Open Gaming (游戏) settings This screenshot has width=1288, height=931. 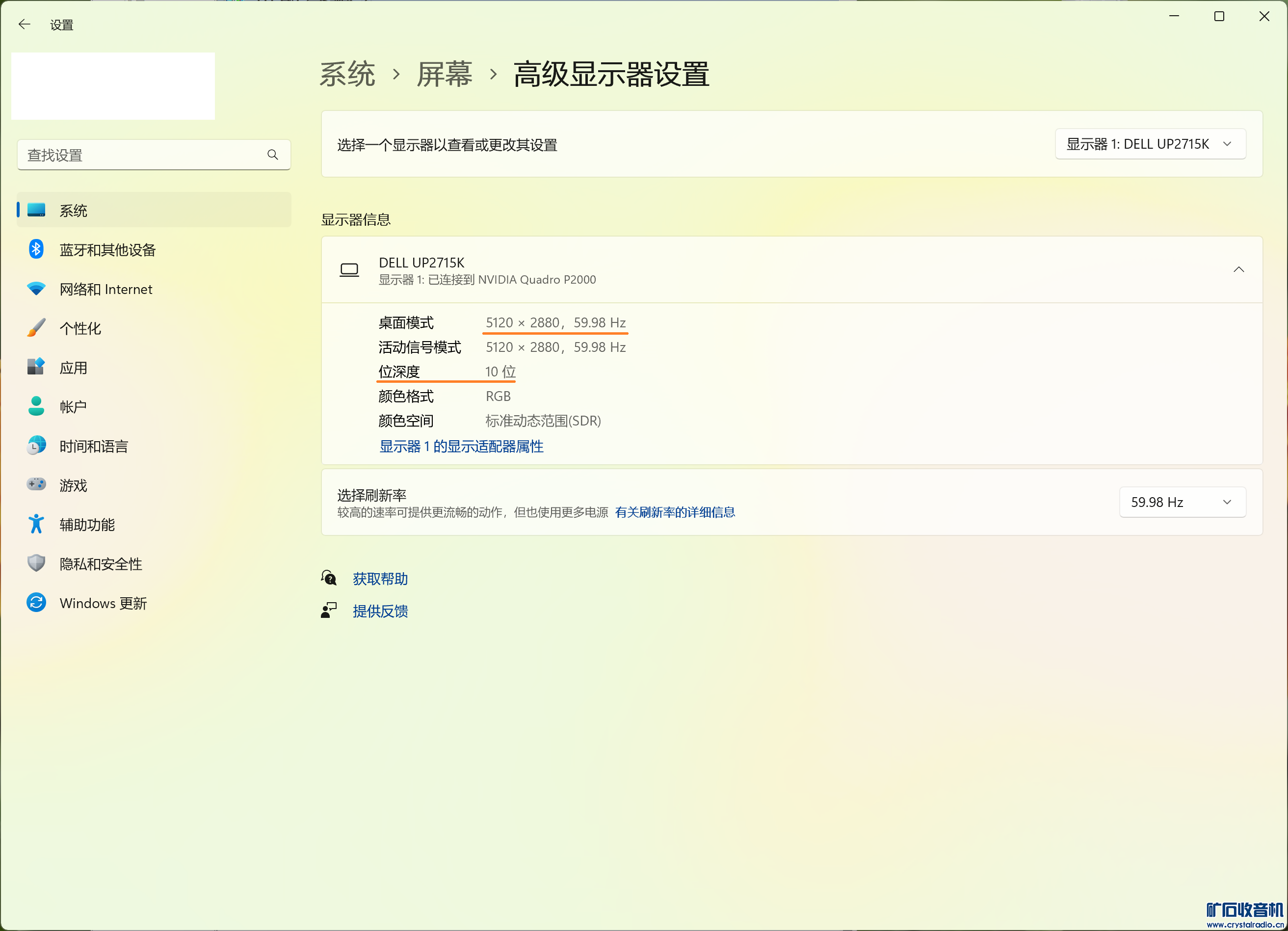tap(73, 485)
